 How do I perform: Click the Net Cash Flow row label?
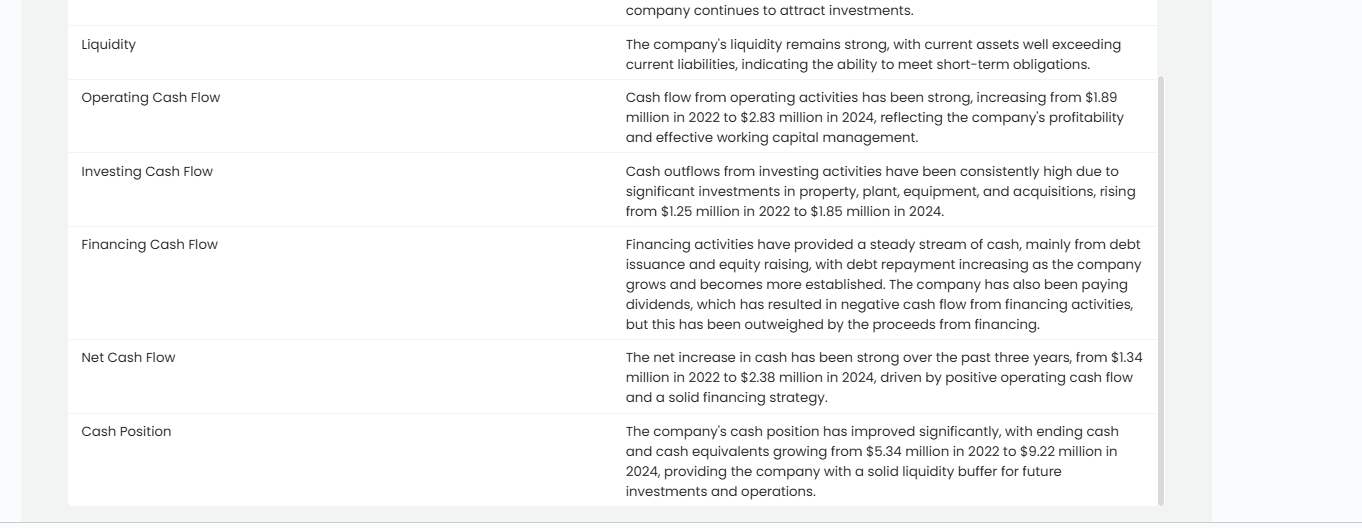[x=128, y=357]
